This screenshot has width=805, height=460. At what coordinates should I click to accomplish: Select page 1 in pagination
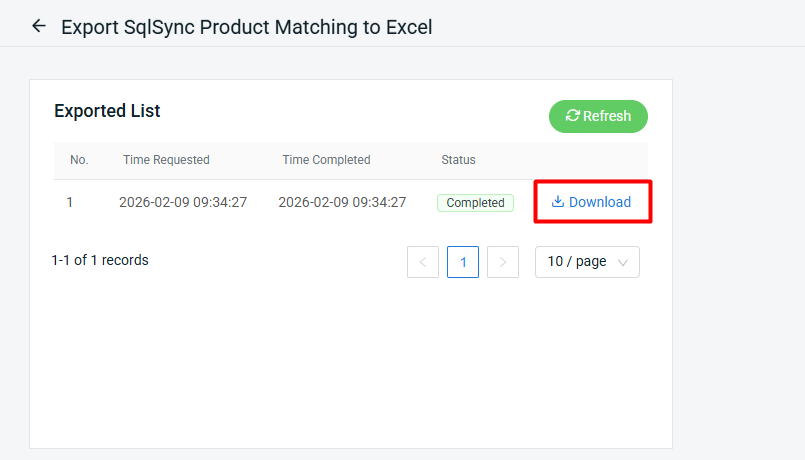click(463, 262)
